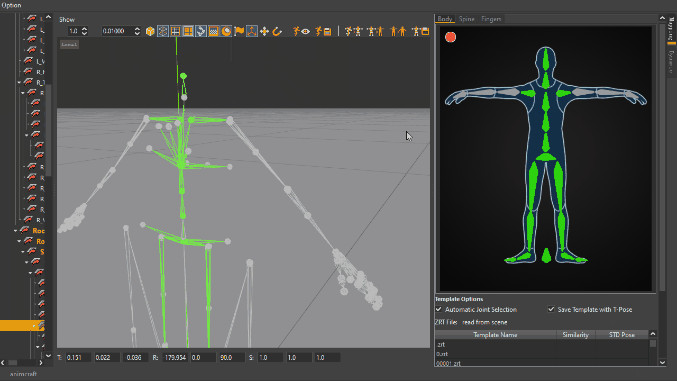The height and width of the screenshot is (381, 677).
Task: Collapse the Roc tree node arrow
Action: [x=16, y=231]
